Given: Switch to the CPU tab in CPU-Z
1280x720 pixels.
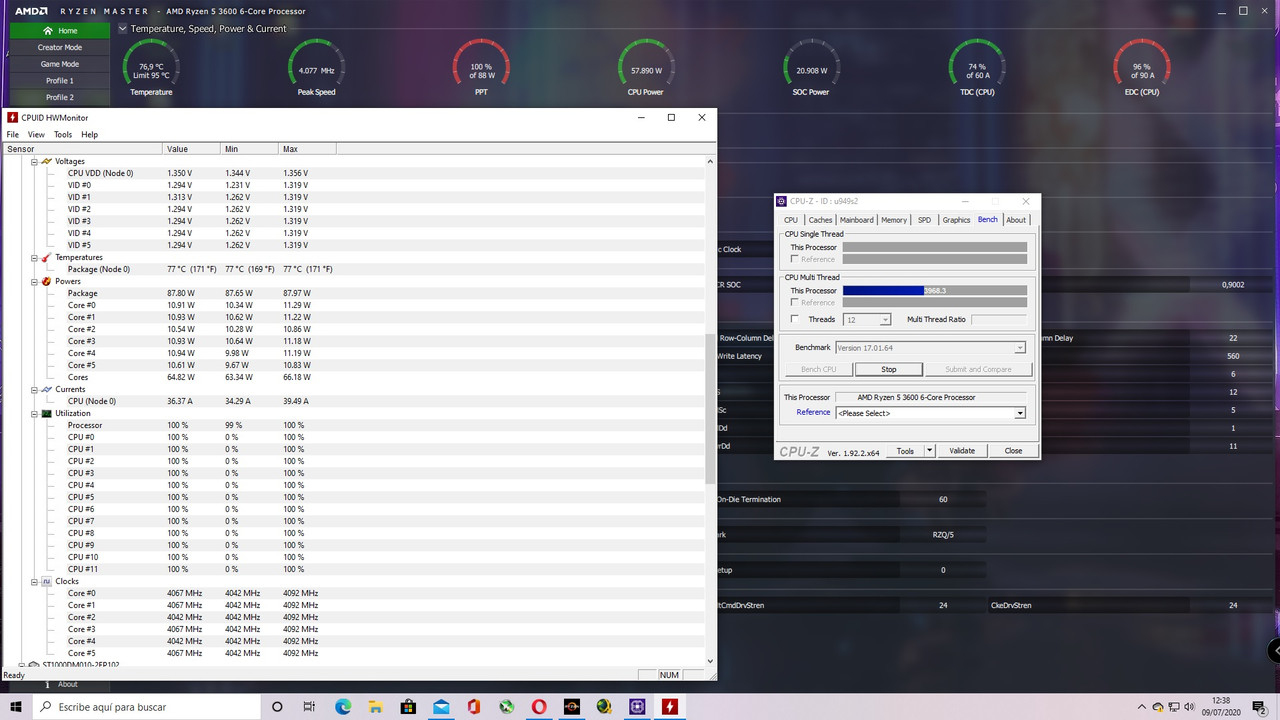Looking at the screenshot, I should (791, 220).
